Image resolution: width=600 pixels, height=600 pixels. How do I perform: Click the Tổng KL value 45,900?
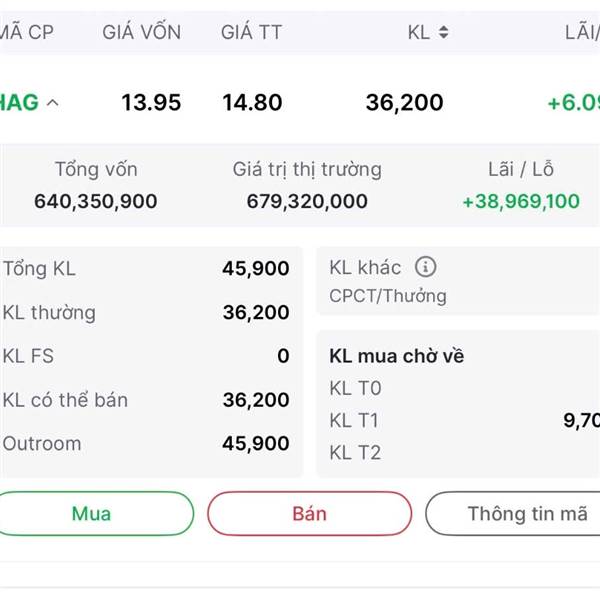click(256, 268)
